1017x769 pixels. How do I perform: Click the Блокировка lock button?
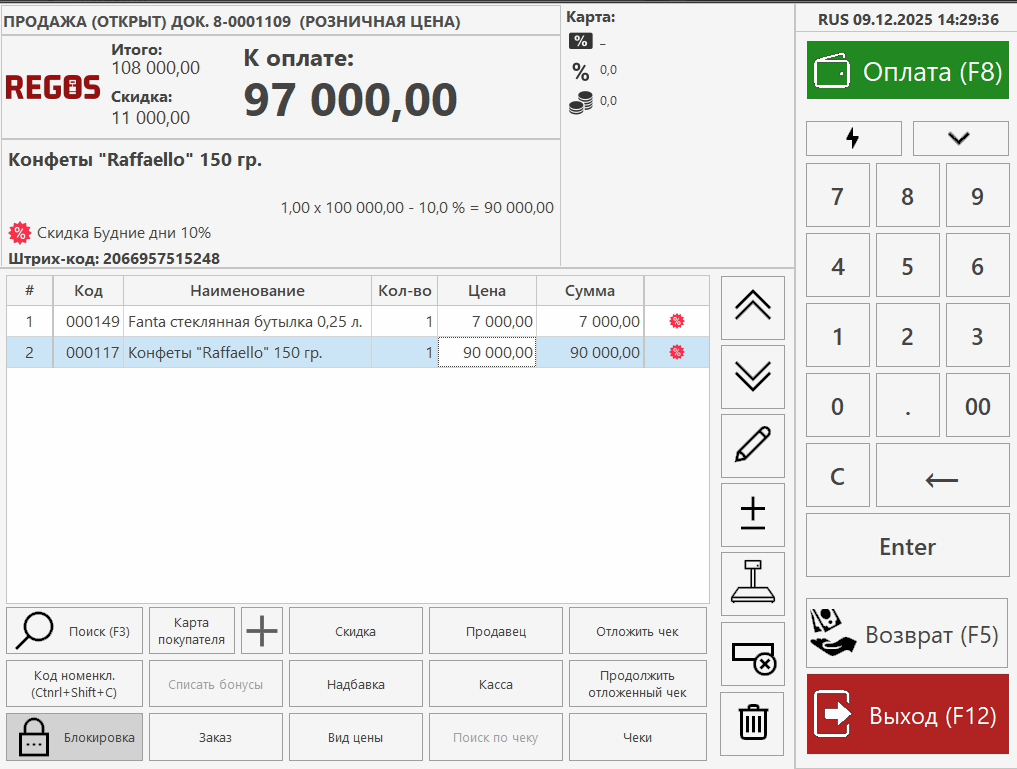74,737
